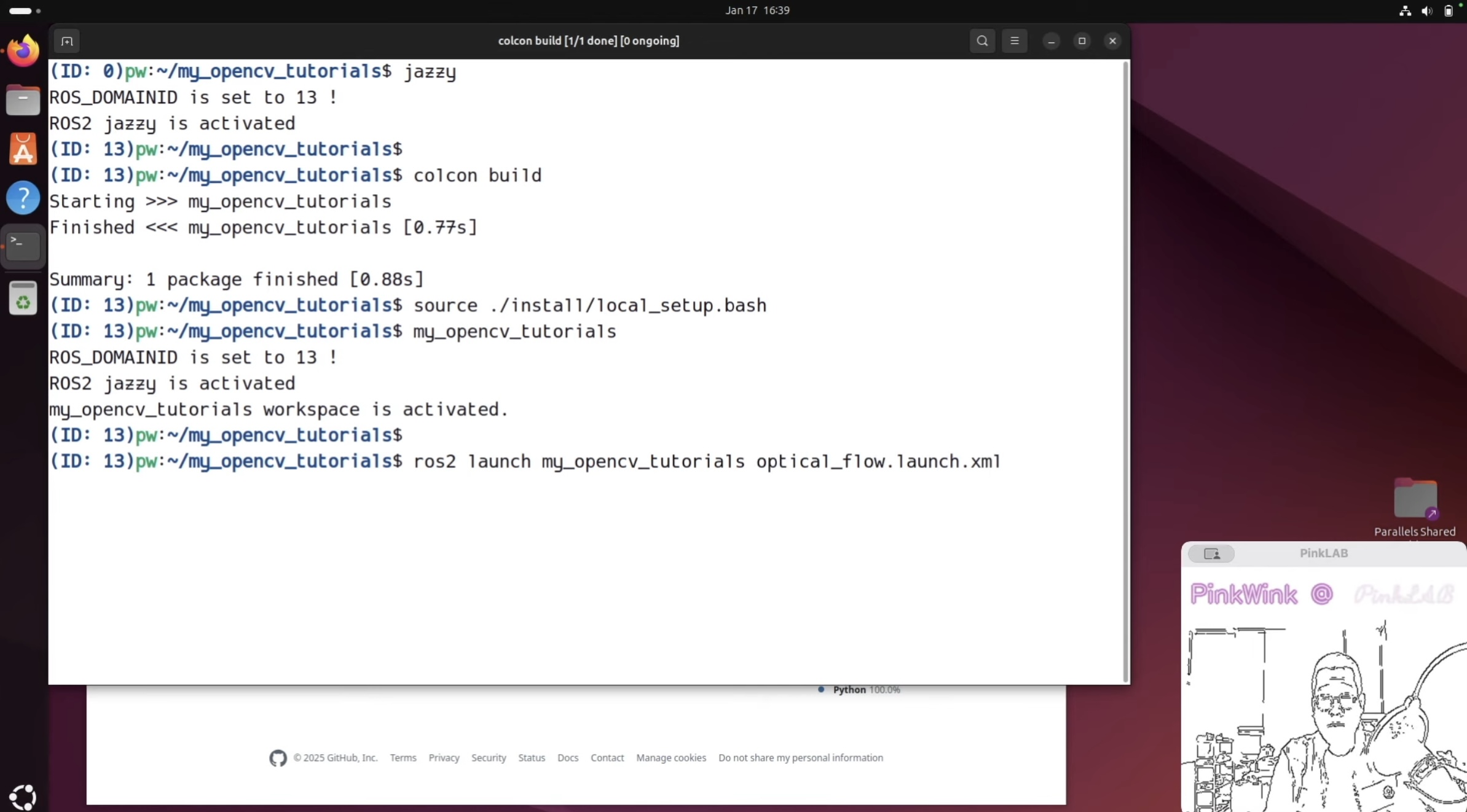
Task: Open the Trash from the dock
Action: (23, 299)
